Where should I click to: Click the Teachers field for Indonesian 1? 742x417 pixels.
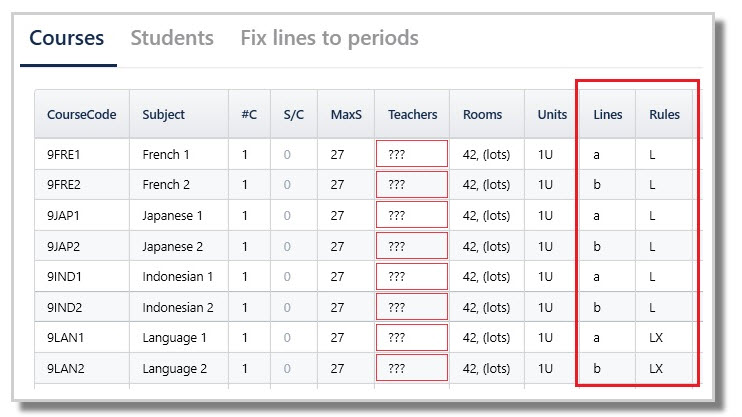[x=412, y=277]
